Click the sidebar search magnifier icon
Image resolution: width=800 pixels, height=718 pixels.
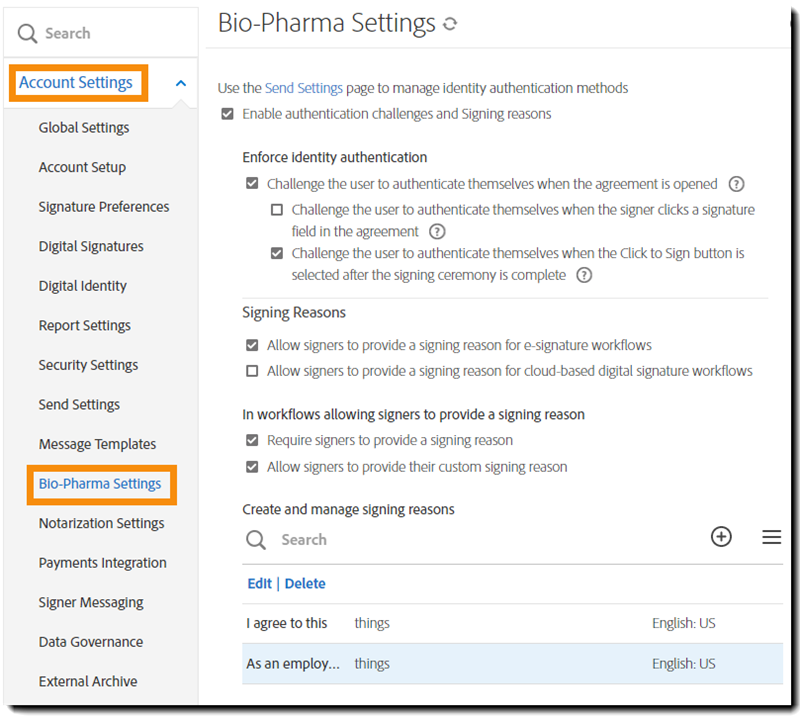(28, 32)
